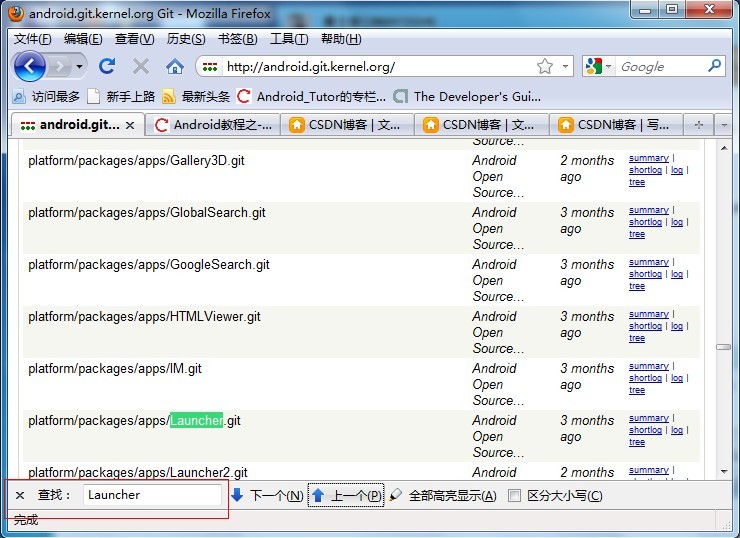Screen dimensions: 740x538
Task: Enable the 区分大小写(C) checkbox
Action: (x=514, y=496)
